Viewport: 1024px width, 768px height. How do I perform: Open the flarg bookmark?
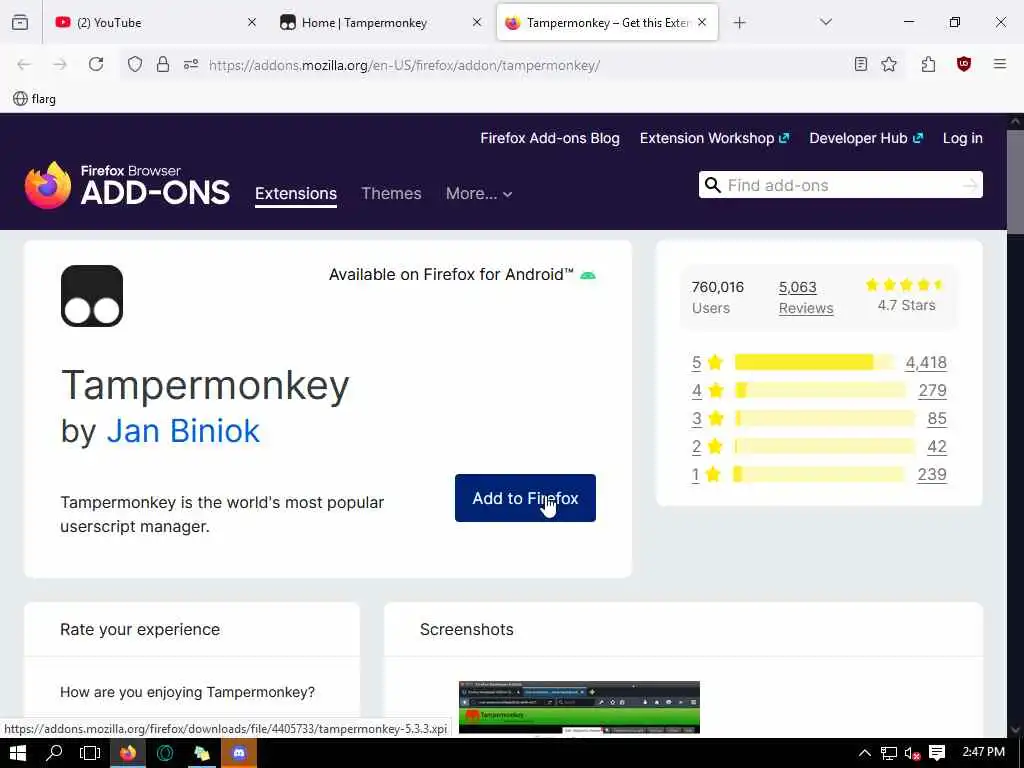35,99
